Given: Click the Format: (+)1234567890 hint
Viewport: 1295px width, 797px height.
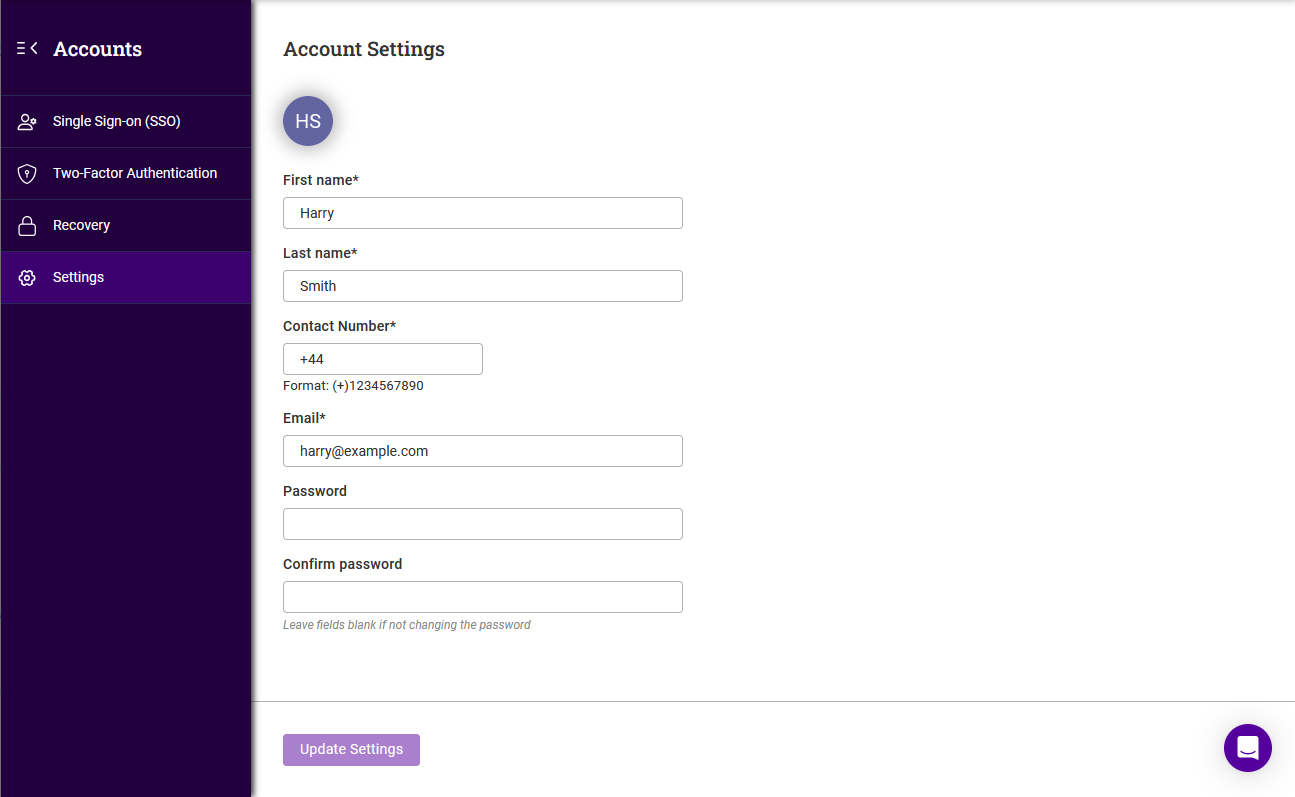Looking at the screenshot, I should 353,386.
